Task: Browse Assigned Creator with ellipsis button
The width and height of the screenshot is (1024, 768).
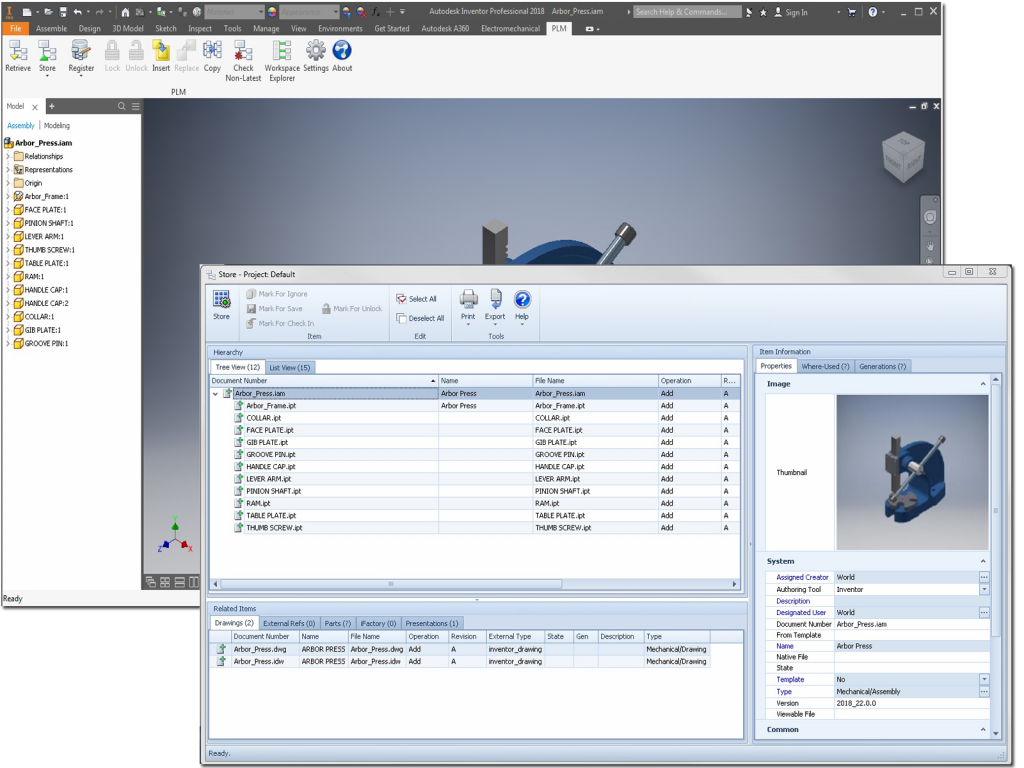Action: pos(984,577)
